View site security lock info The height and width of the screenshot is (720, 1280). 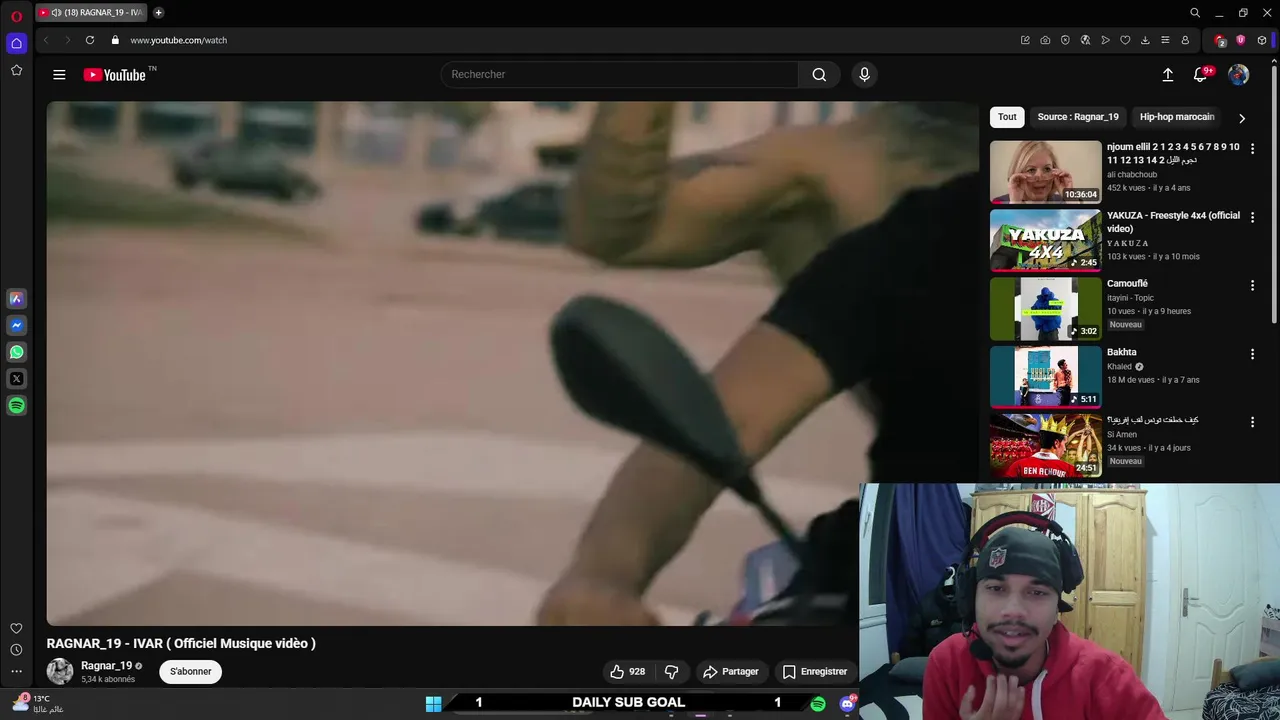tap(115, 40)
